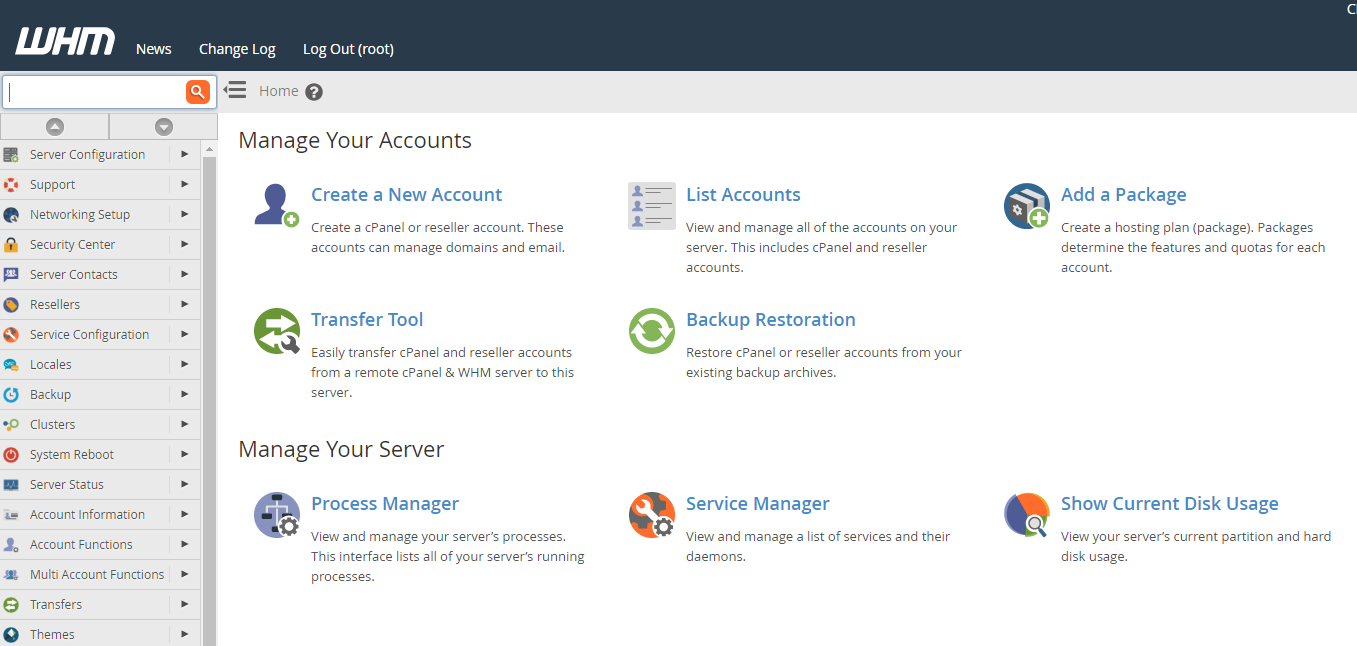Expand the Support section arrow
The image size is (1357, 646).
[x=185, y=184]
